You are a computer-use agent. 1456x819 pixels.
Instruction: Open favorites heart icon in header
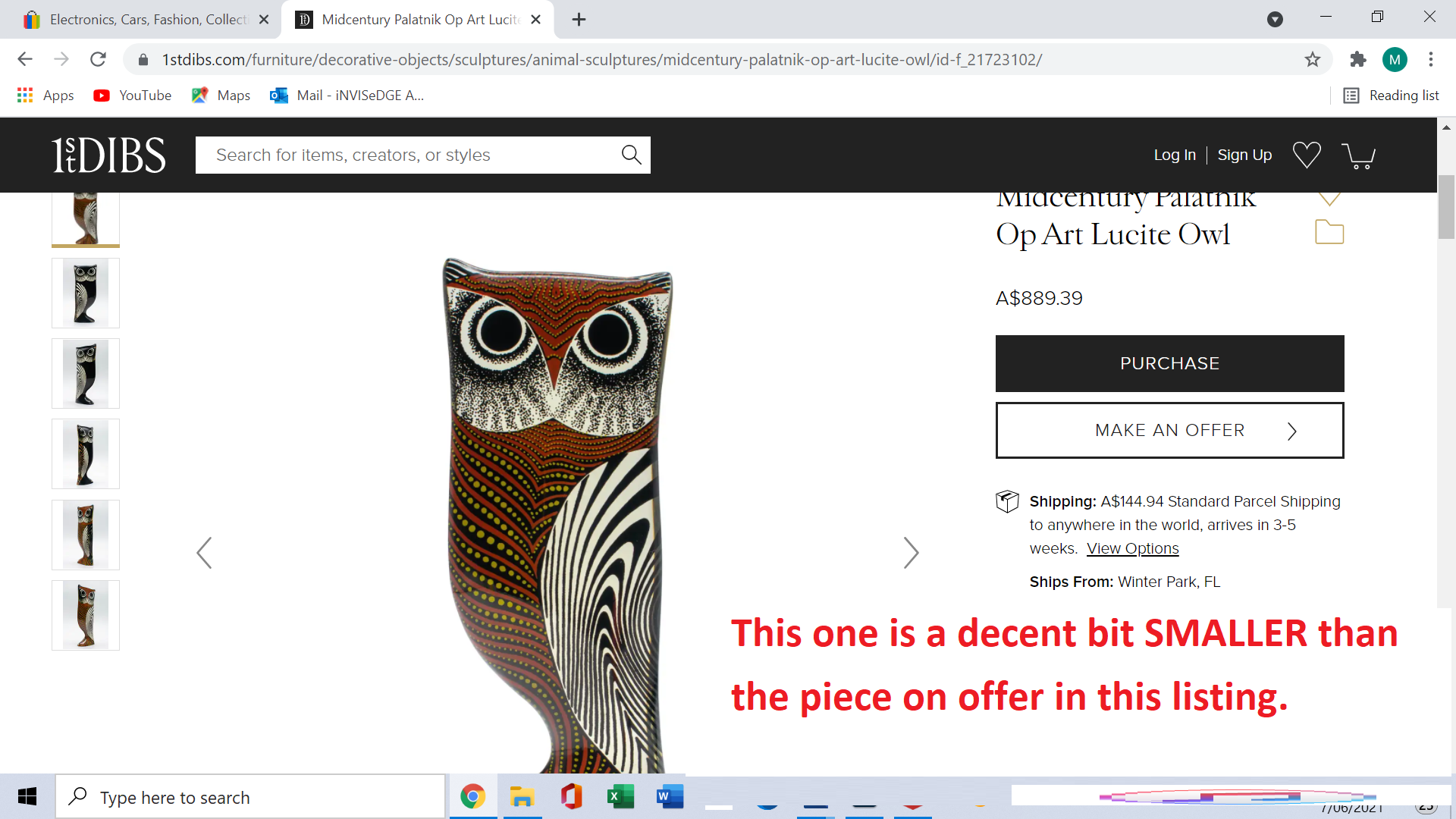point(1307,155)
